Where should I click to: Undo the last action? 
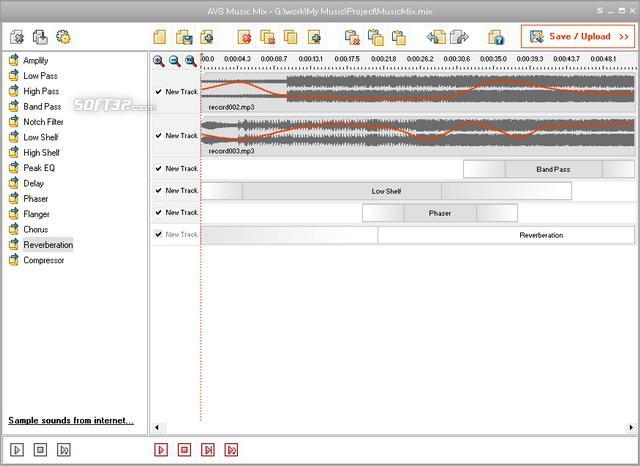coord(436,37)
